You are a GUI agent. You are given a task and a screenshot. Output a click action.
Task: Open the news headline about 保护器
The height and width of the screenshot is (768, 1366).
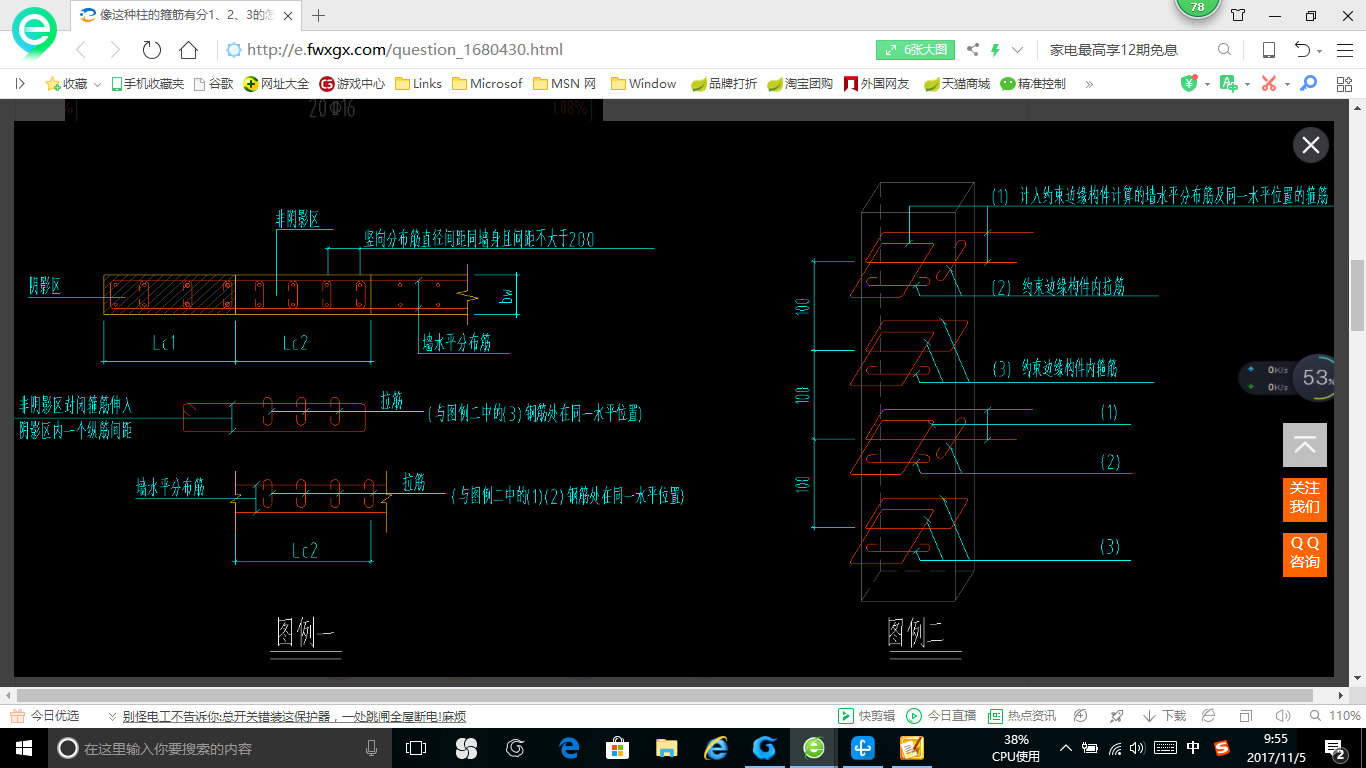point(294,716)
